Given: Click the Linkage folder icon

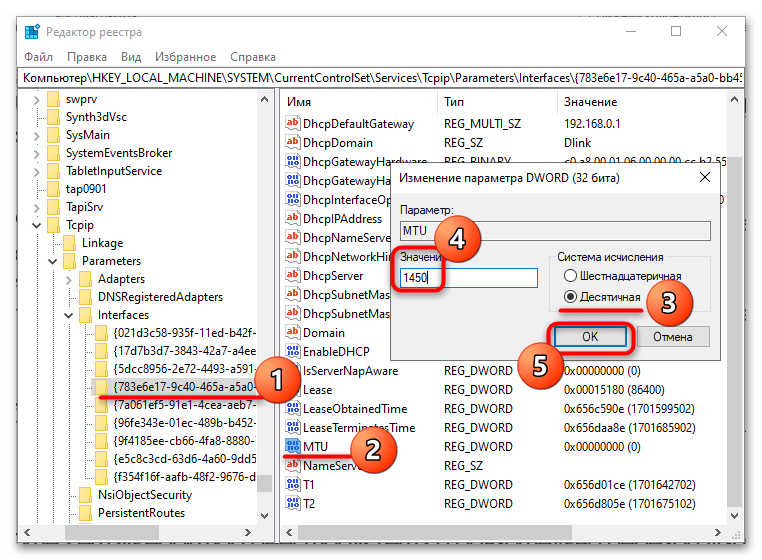Looking at the screenshot, I should tap(69, 243).
